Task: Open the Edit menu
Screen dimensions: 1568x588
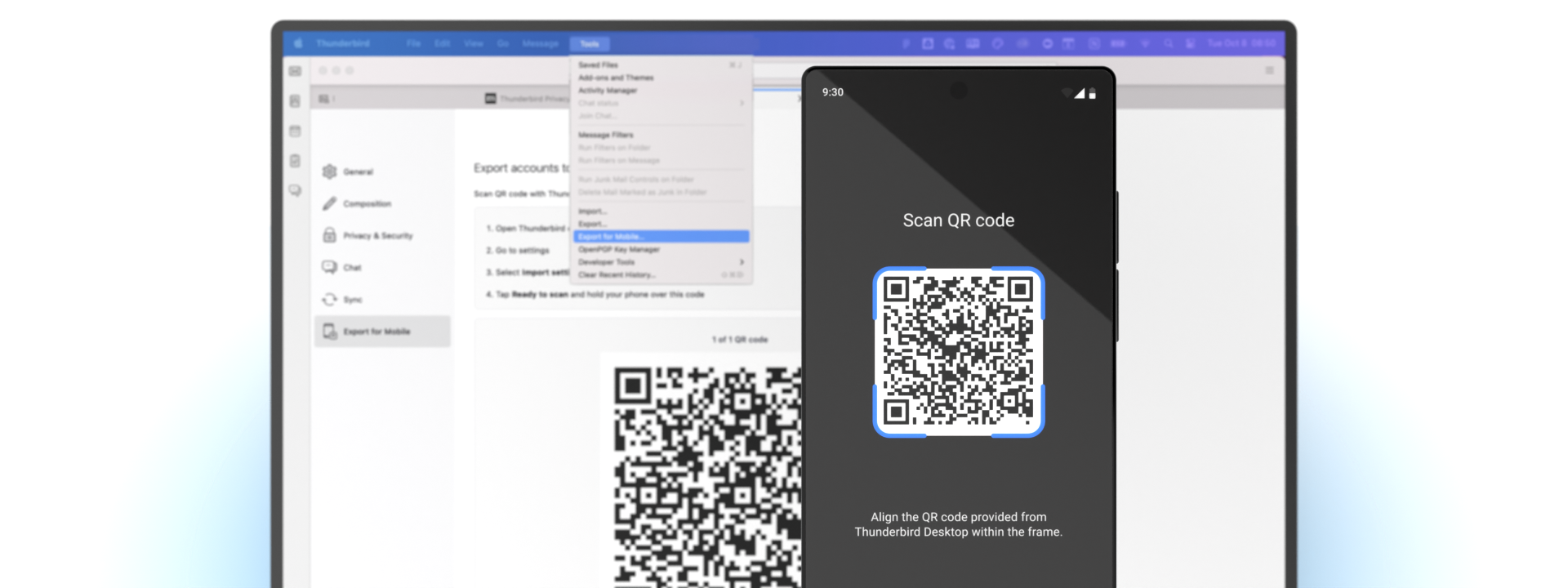Action: point(442,43)
